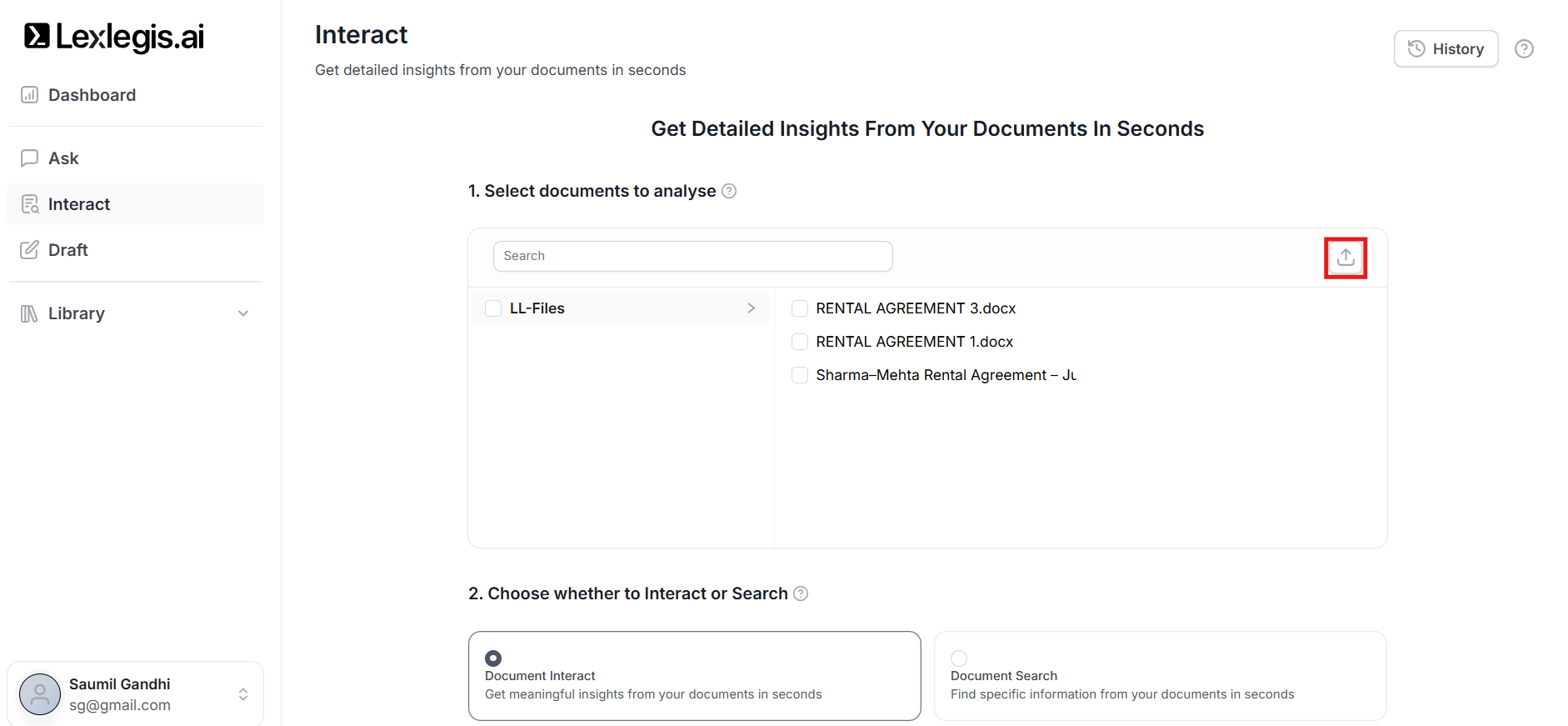Check the RENTAL AGREEMENT 3.docx checkbox
Viewport: 1568px width, 726px height.
[800, 308]
